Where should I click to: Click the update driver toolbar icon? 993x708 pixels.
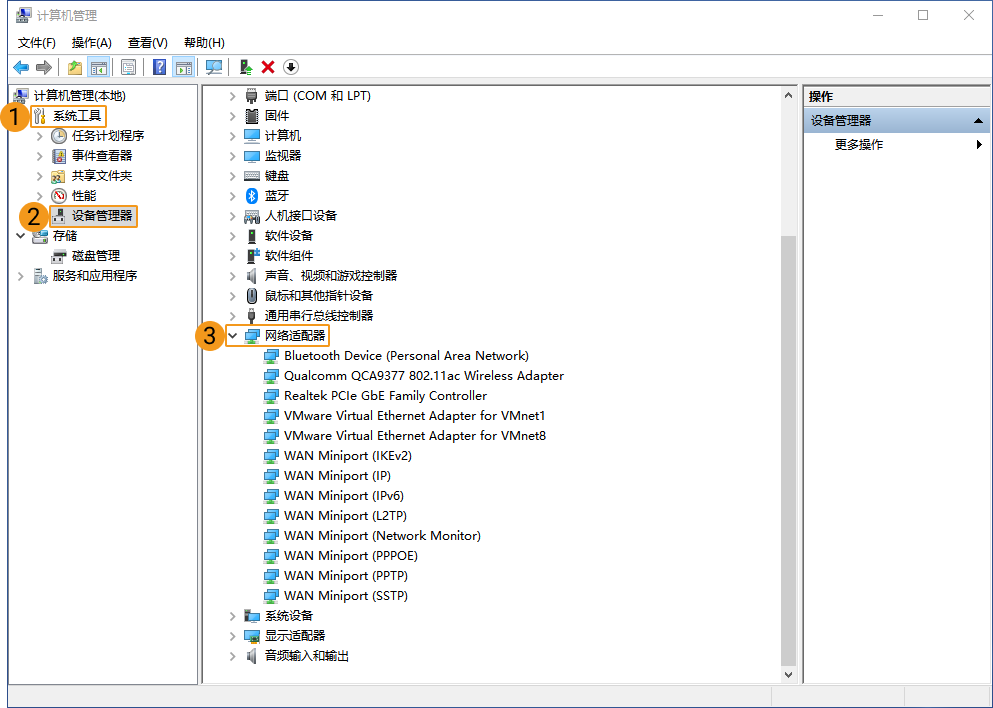[x=245, y=67]
